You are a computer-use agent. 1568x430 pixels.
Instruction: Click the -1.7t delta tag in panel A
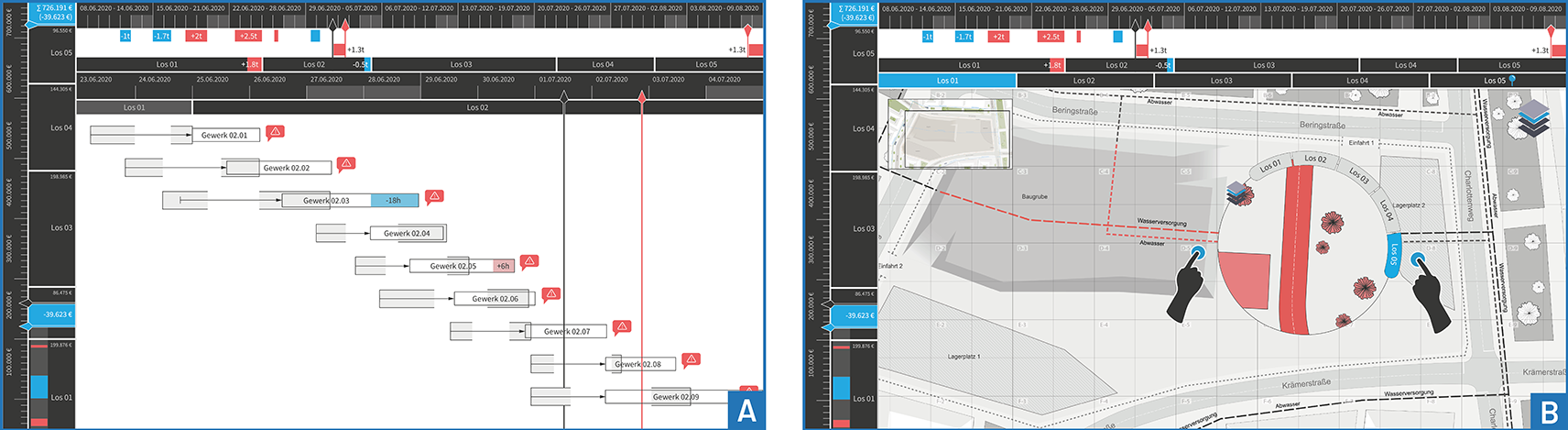point(162,36)
